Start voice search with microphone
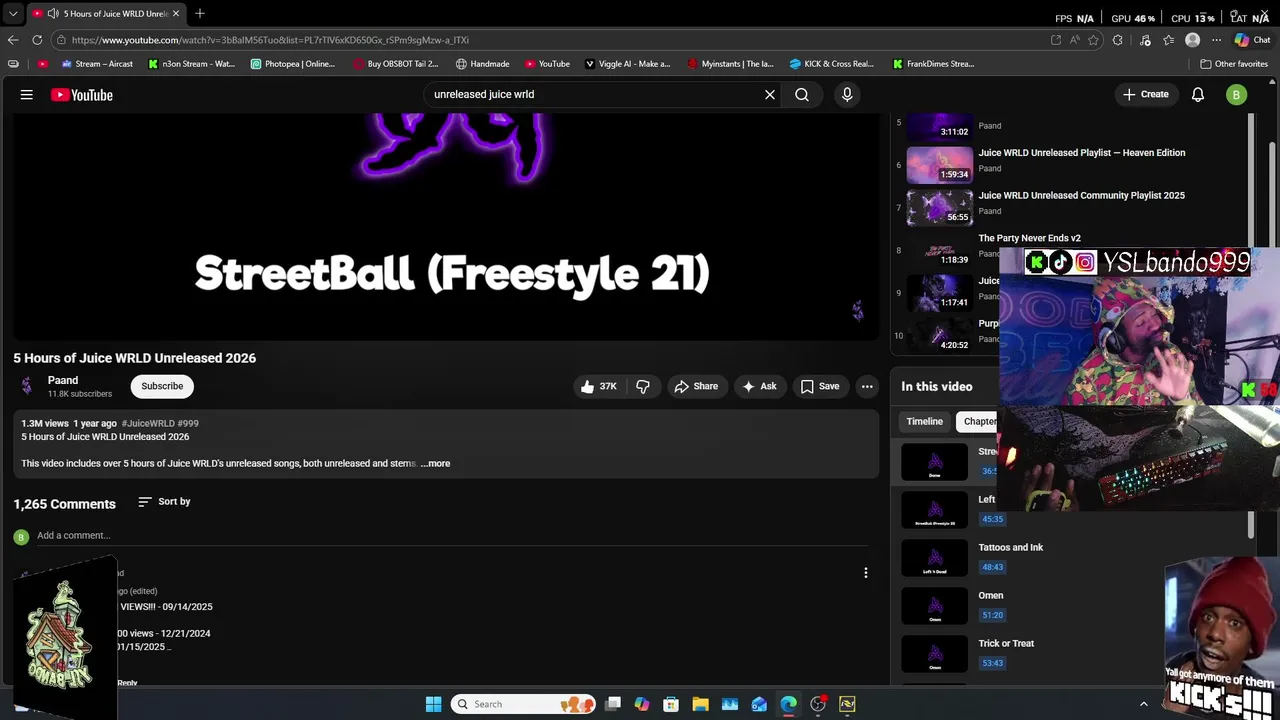1280x720 pixels. tap(847, 95)
